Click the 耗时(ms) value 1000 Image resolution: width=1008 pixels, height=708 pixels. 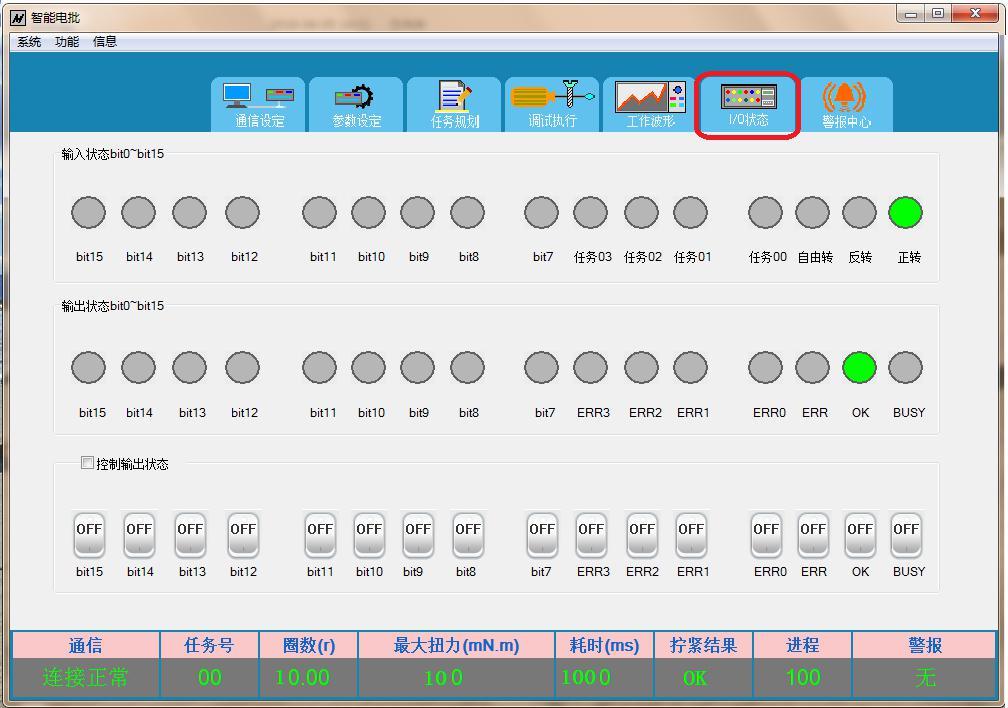pyautogui.click(x=586, y=677)
